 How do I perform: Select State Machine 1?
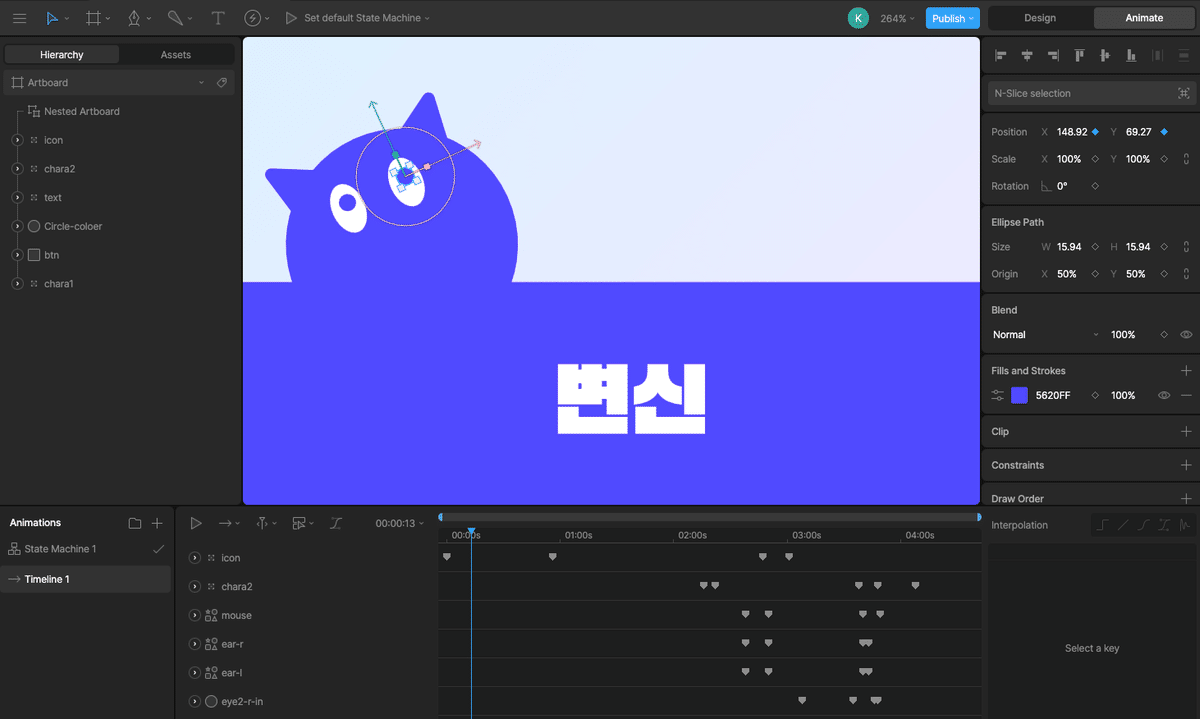60,549
